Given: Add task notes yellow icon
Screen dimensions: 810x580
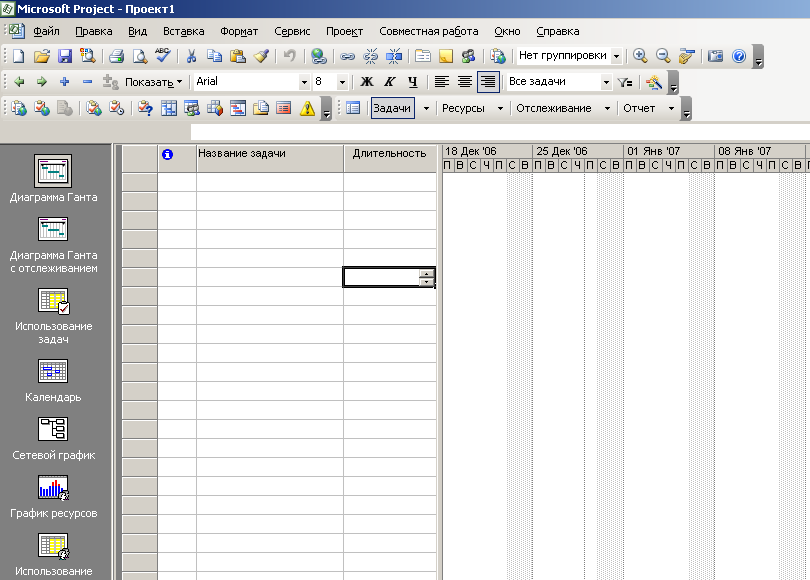Looking at the screenshot, I should pos(446,56).
